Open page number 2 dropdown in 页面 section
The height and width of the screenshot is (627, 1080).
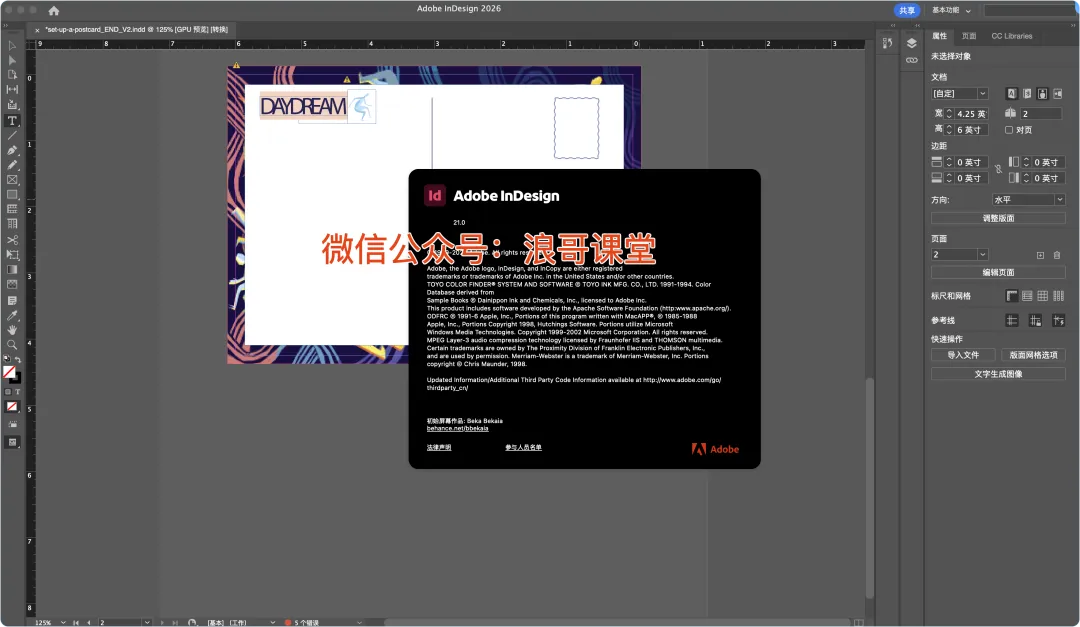(x=960, y=255)
